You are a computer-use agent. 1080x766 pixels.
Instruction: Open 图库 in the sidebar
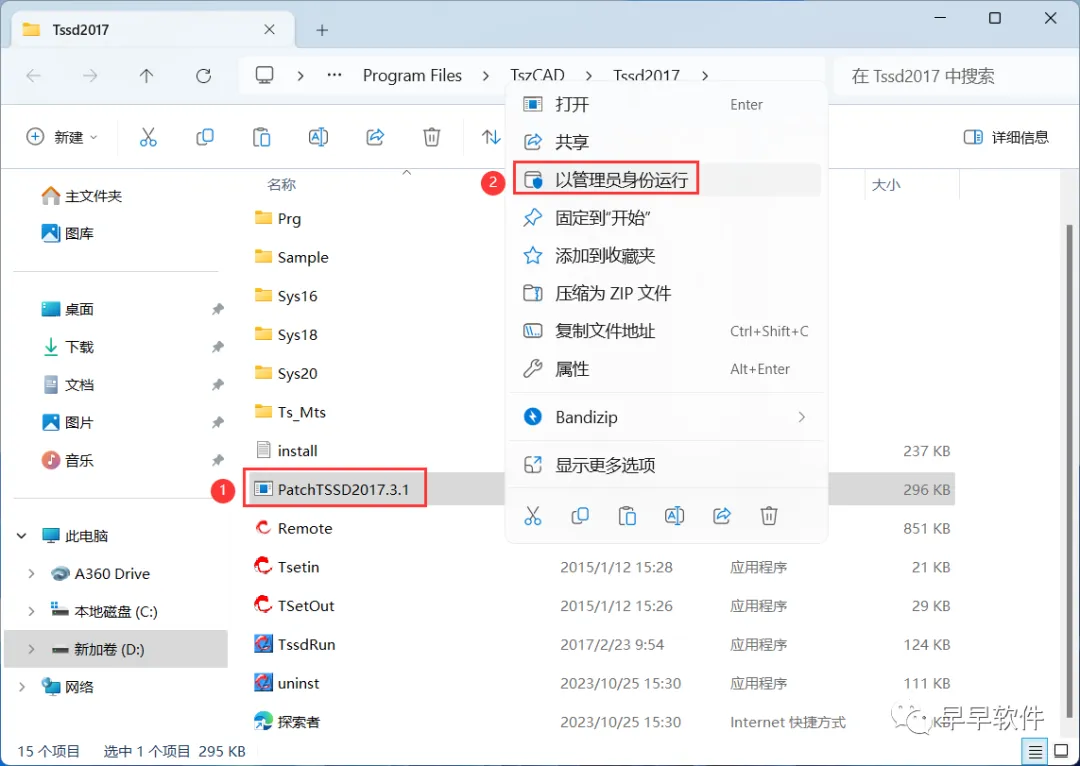point(68,234)
